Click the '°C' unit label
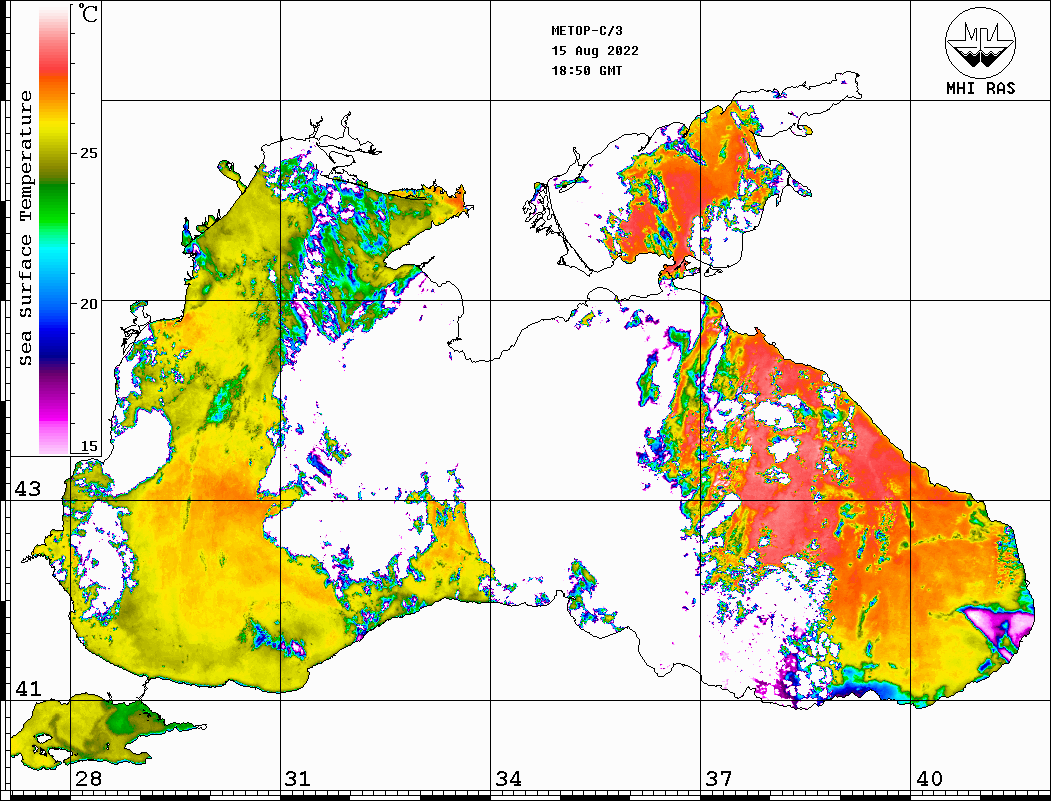 tap(88, 14)
